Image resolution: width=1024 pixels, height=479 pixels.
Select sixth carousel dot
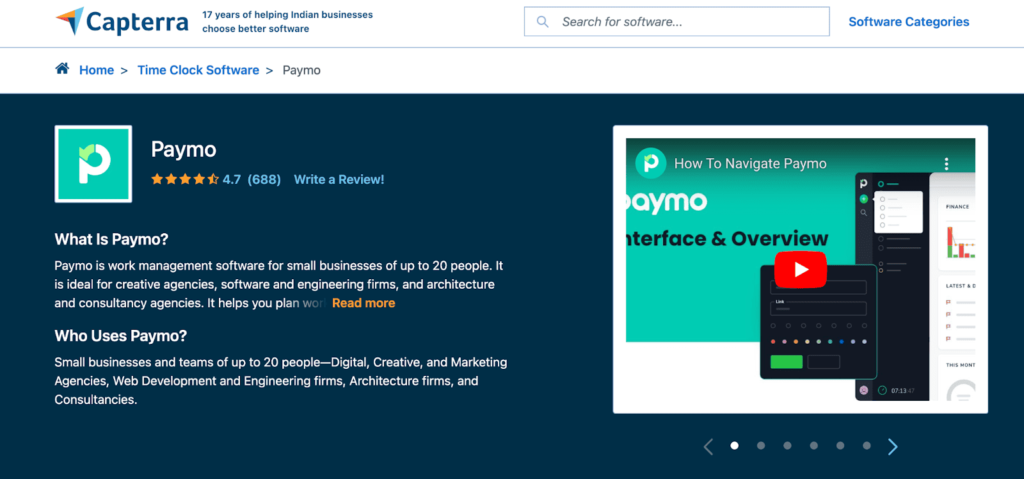click(867, 446)
